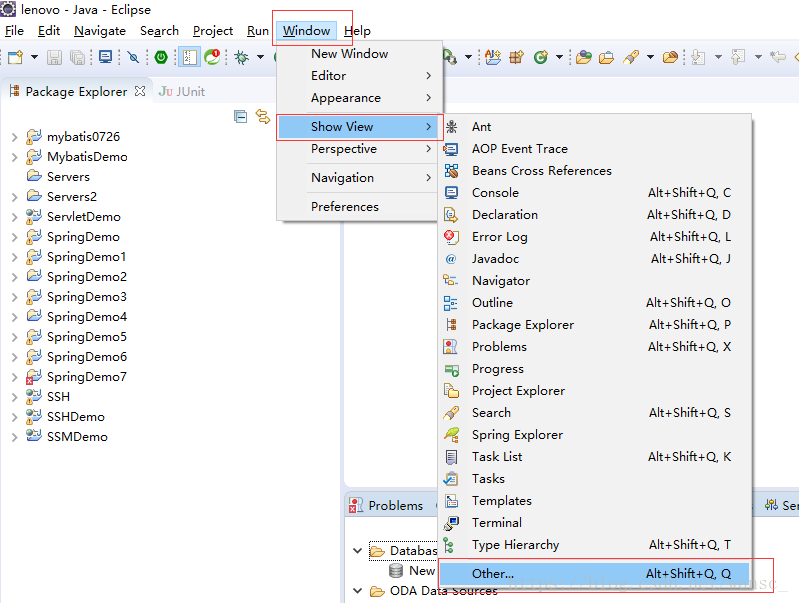Click the Debug bug toolbar icon
The image size is (799, 603).
click(242, 57)
